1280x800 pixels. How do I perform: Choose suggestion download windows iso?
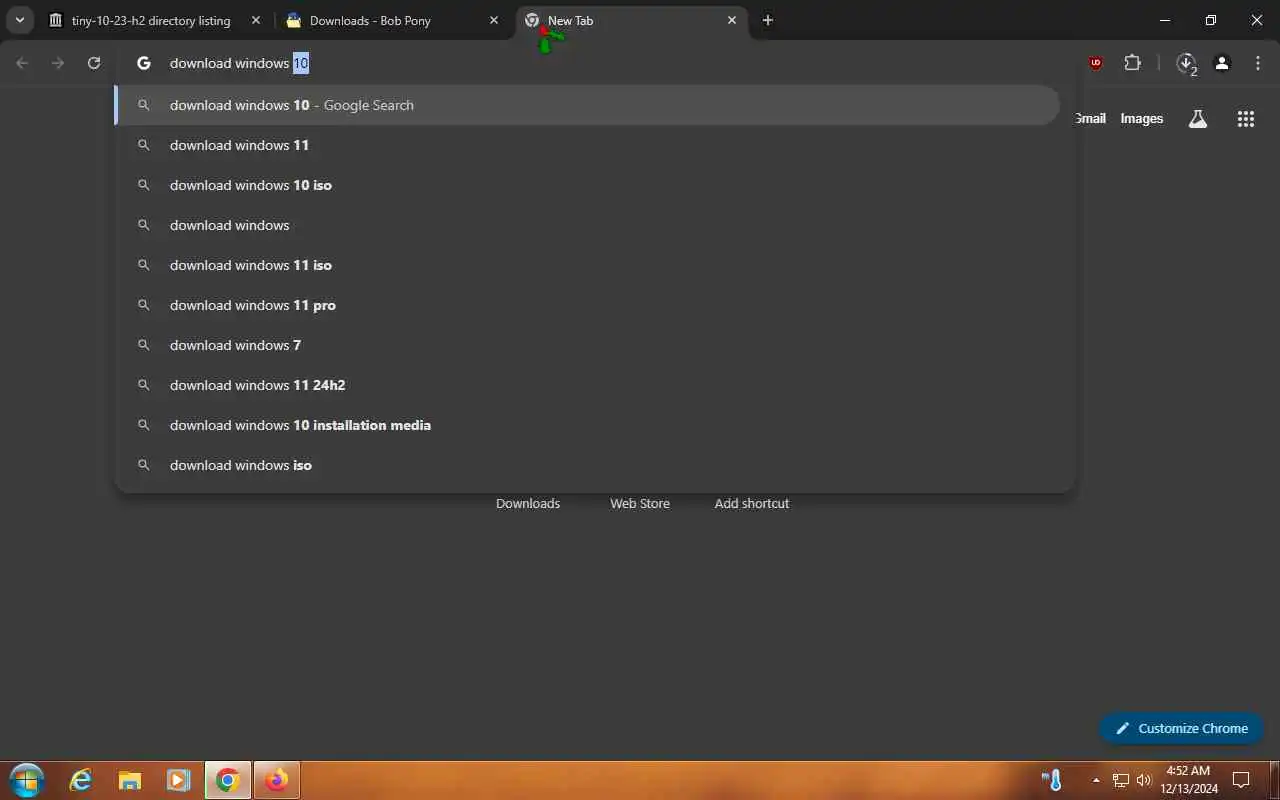point(587,465)
